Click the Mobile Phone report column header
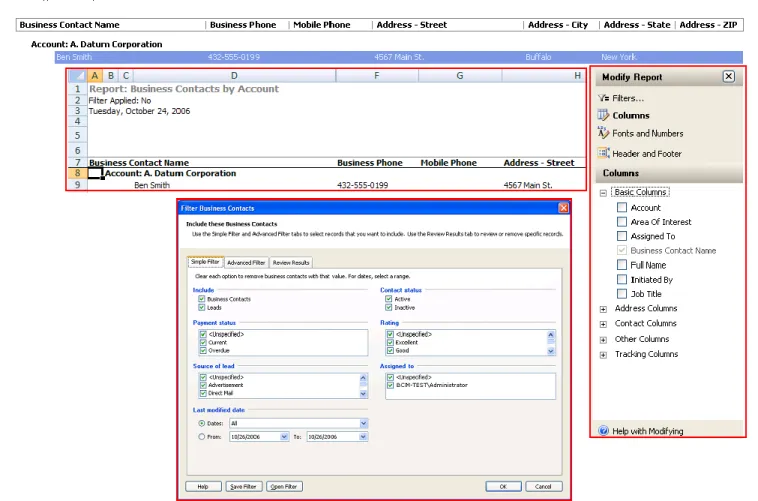This screenshot has width=758, height=501. click(x=321, y=25)
